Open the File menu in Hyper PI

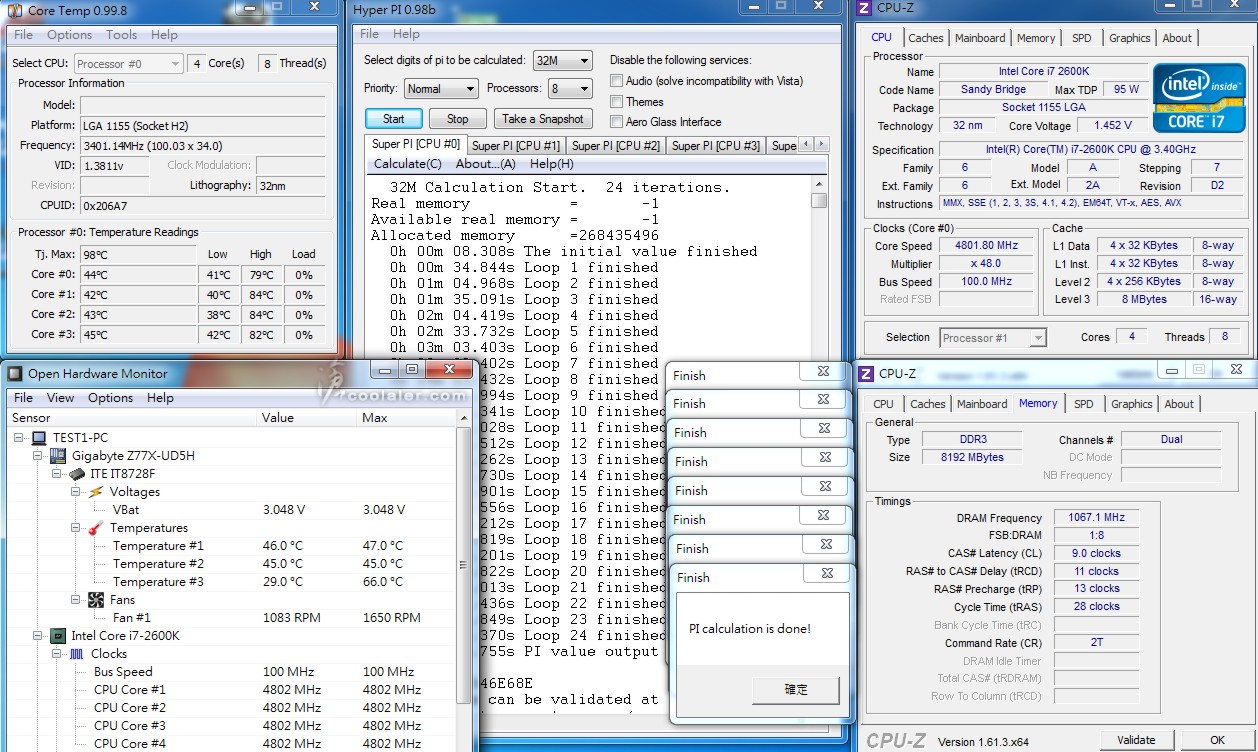point(371,34)
